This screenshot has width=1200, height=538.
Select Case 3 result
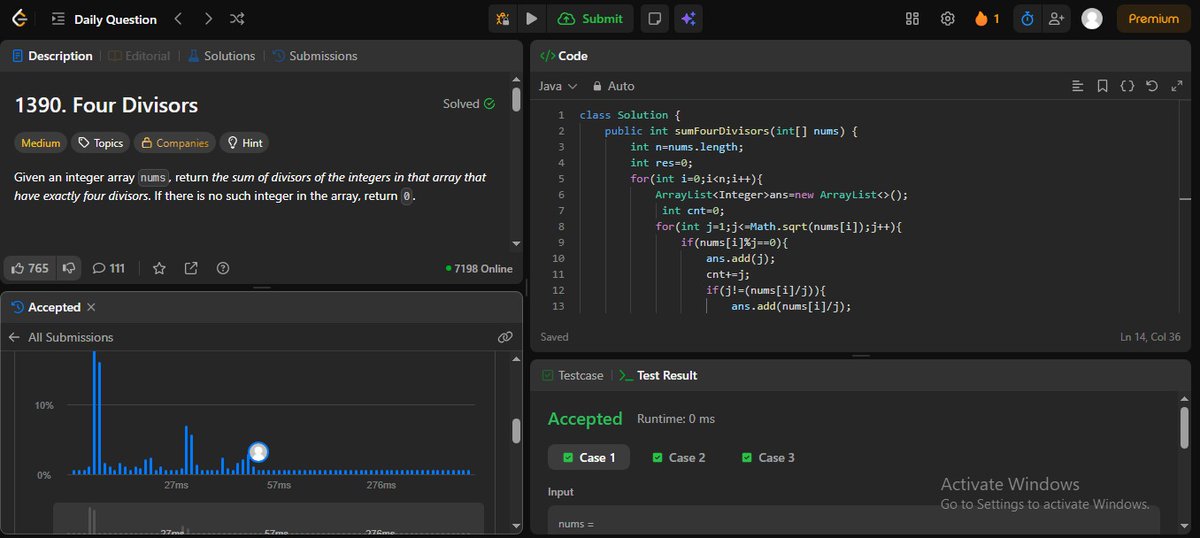click(769, 457)
